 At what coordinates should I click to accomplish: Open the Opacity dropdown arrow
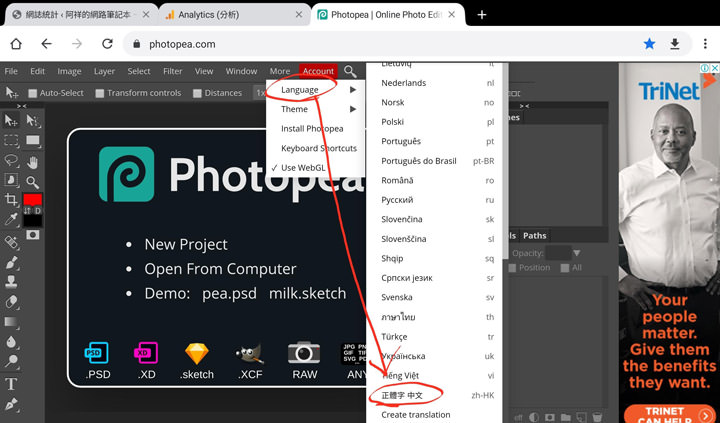(577, 253)
